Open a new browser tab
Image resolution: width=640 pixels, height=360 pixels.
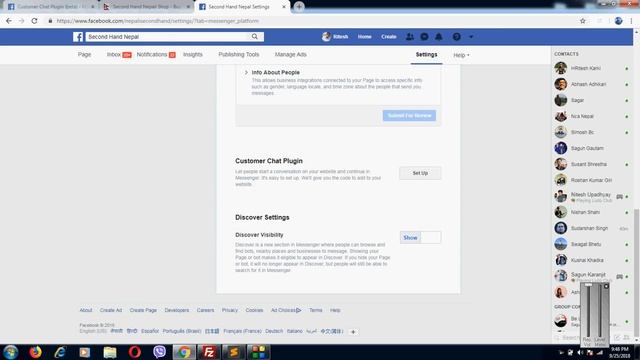(299, 7)
